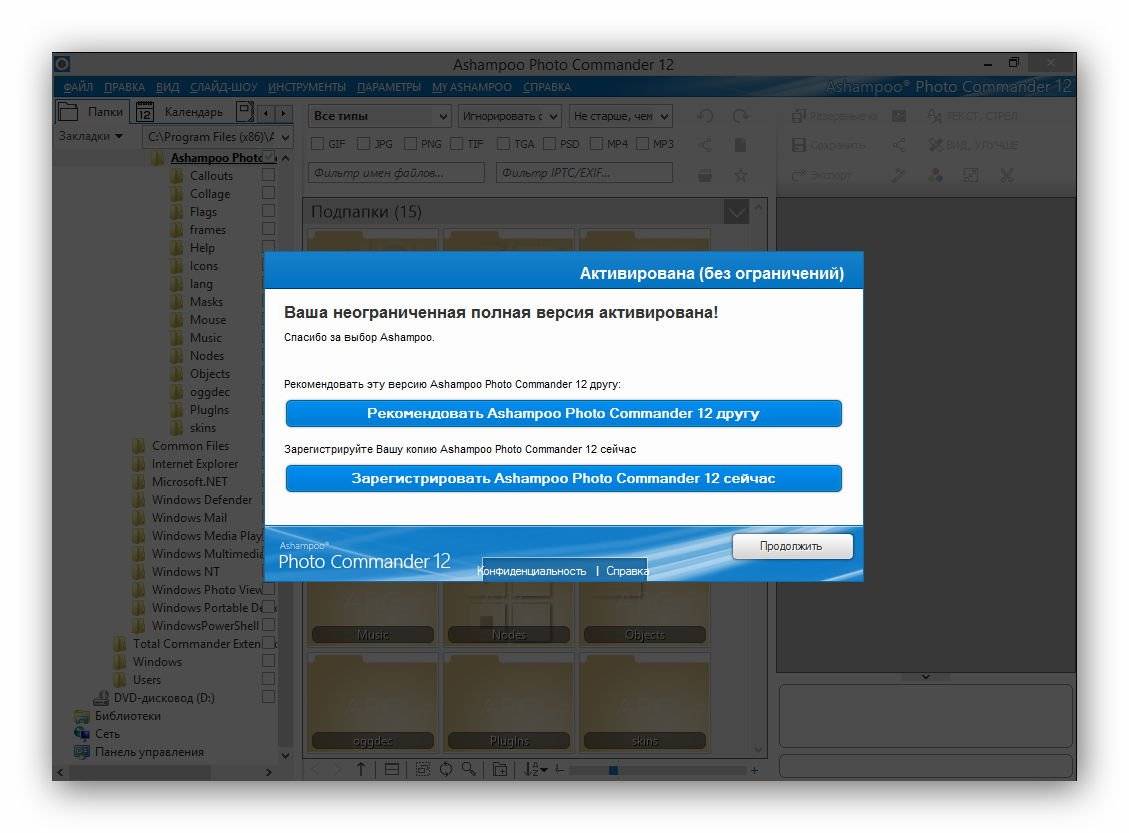This screenshot has height=833, width=1129.
Task: Click the Сохранить button in right toolbar
Action: tap(828, 145)
